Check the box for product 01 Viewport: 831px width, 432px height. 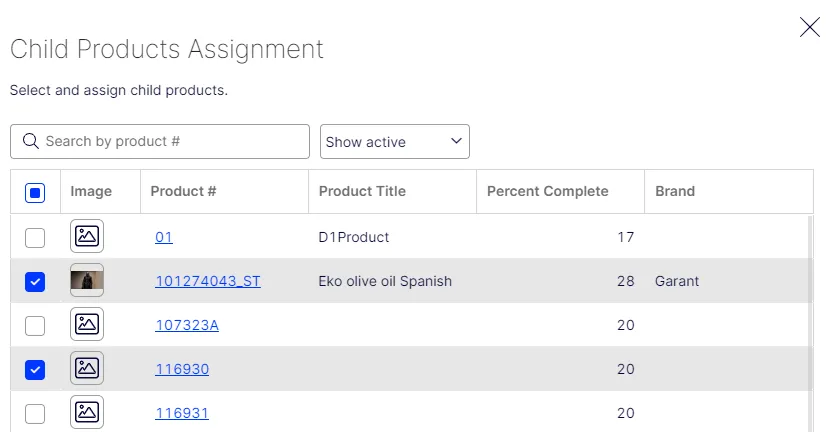[35, 237]
